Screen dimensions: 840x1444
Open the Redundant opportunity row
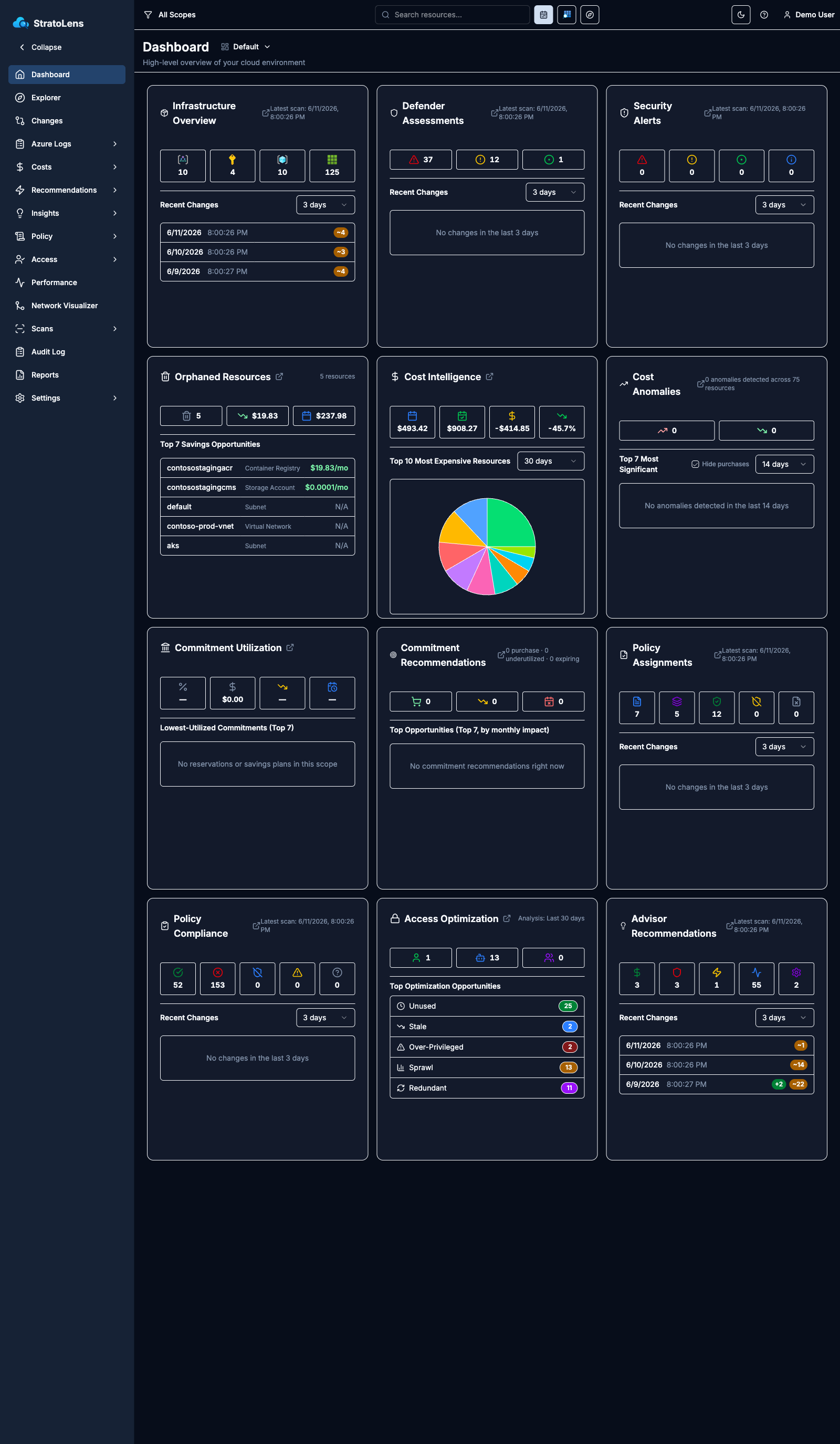pos(487,1089)
